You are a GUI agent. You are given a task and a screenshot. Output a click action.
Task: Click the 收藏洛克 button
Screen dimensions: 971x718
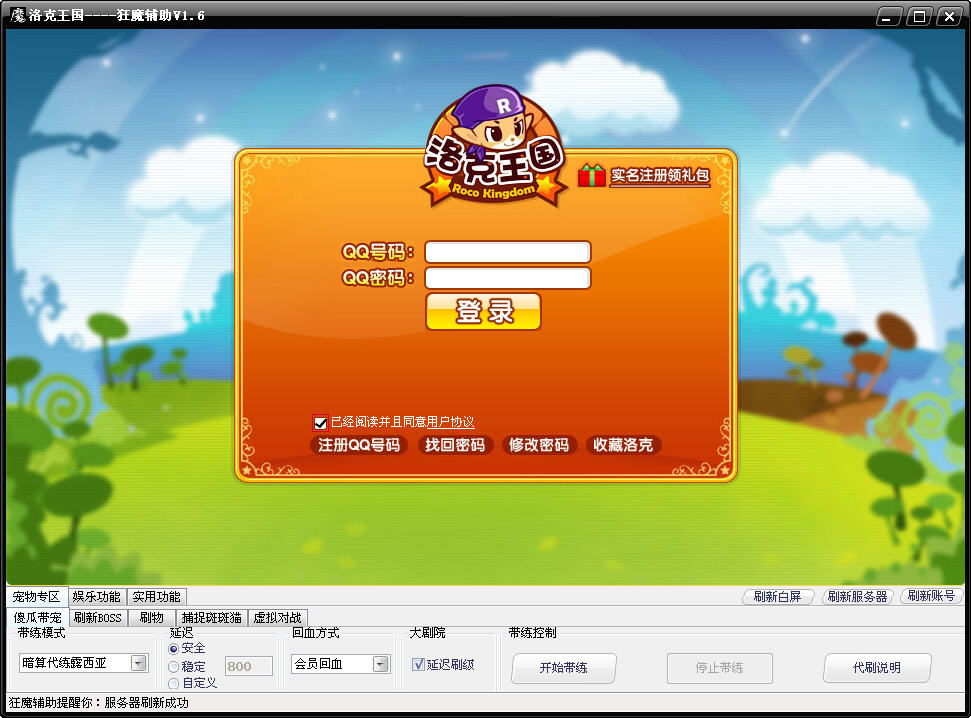[x=623, y=445]
